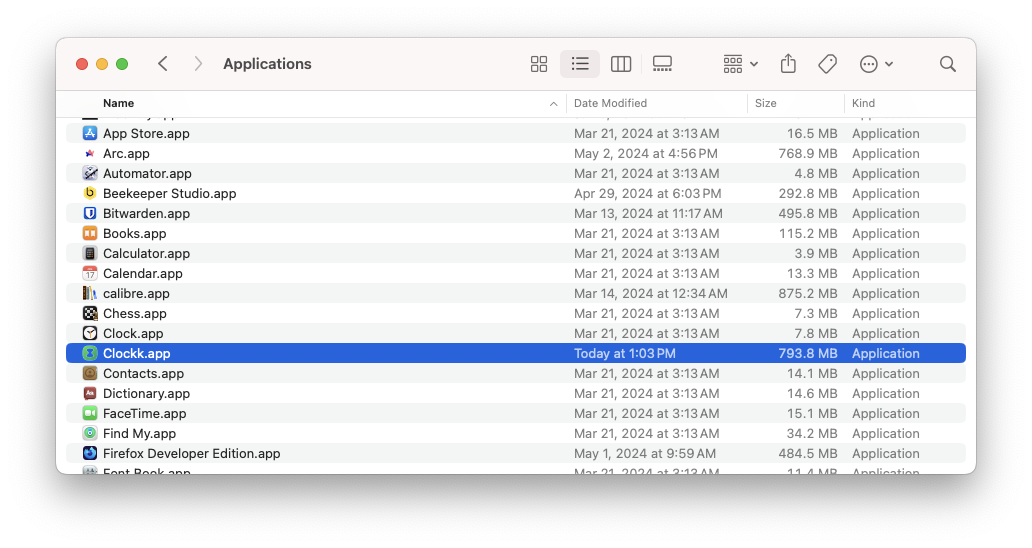1032x548 pixels.
Task: Click the Beekeeper Studio icon
Action: click(90, 193)
